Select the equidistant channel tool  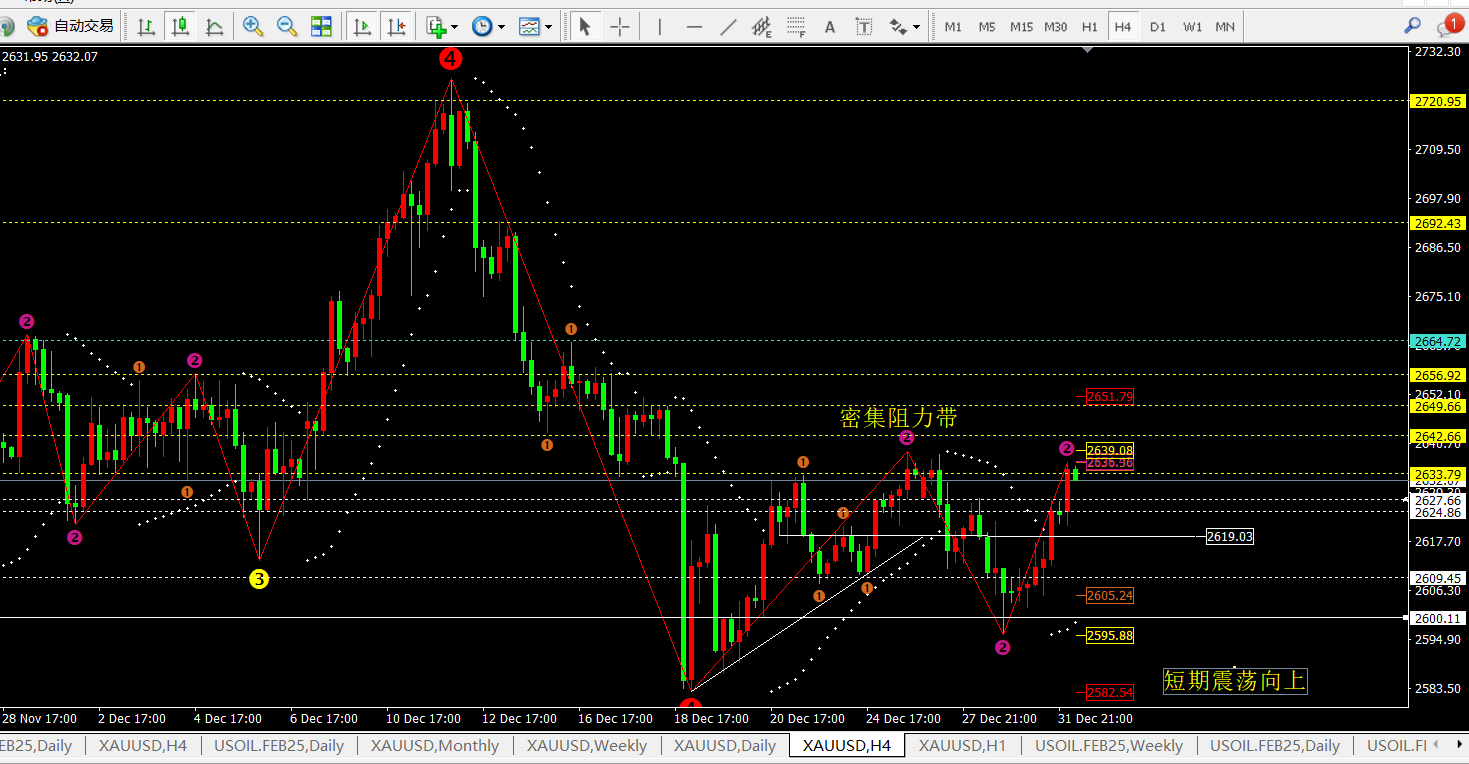762,26
